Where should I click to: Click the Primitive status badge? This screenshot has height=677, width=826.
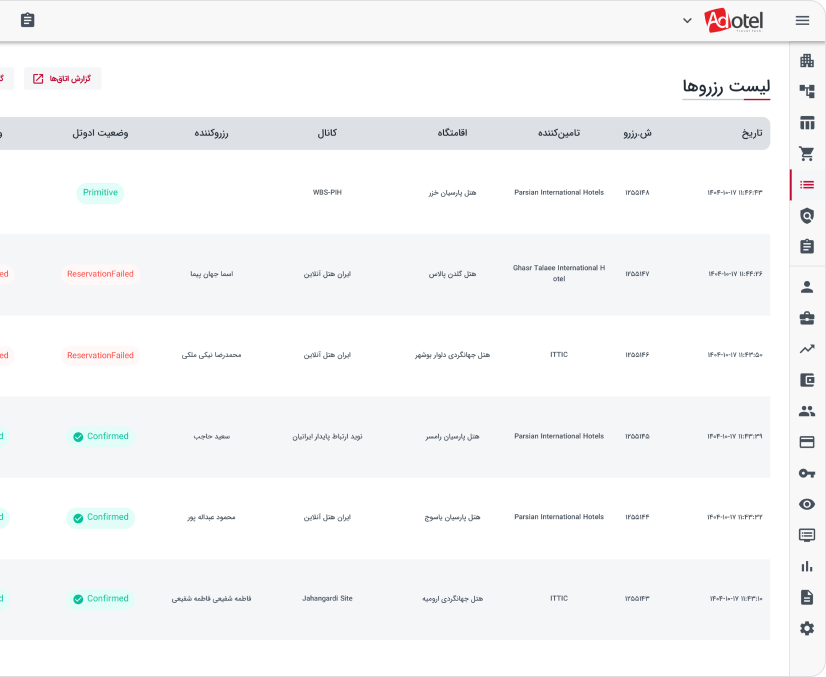coord(100,192)
